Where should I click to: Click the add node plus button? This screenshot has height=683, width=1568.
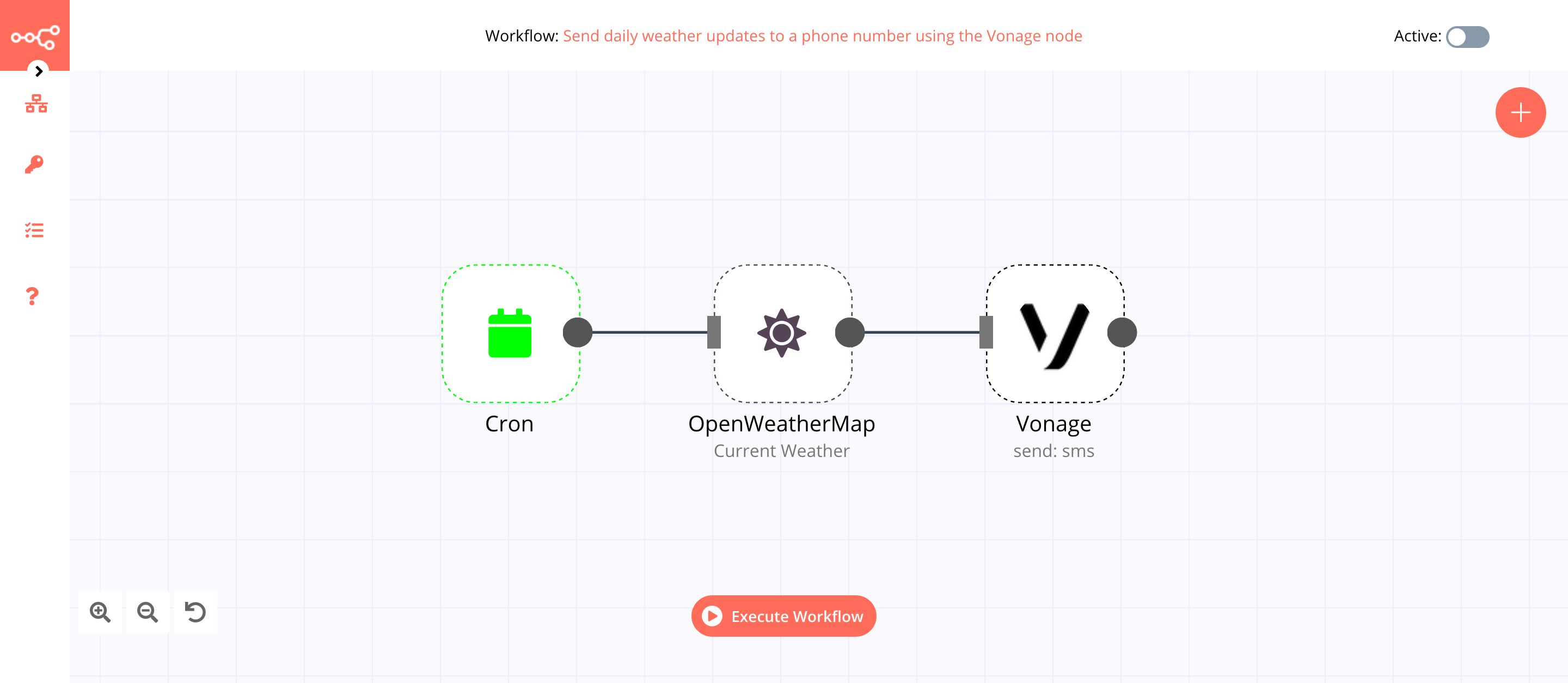coord(1520,112)
